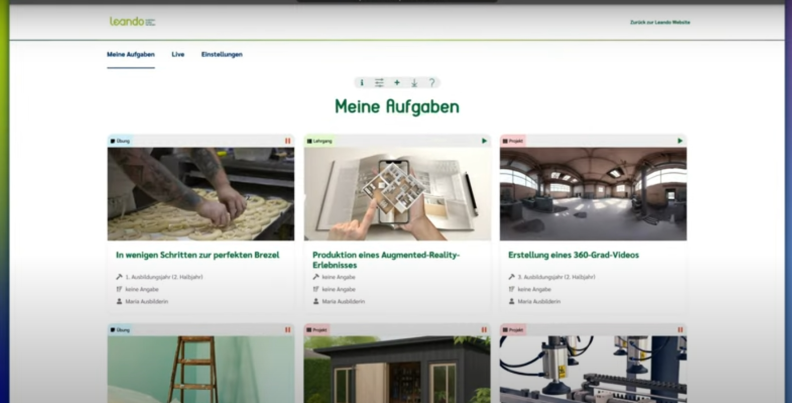
Task: Open the filter sliders icon
Action: pyautogui.click(x=379, y=83)
